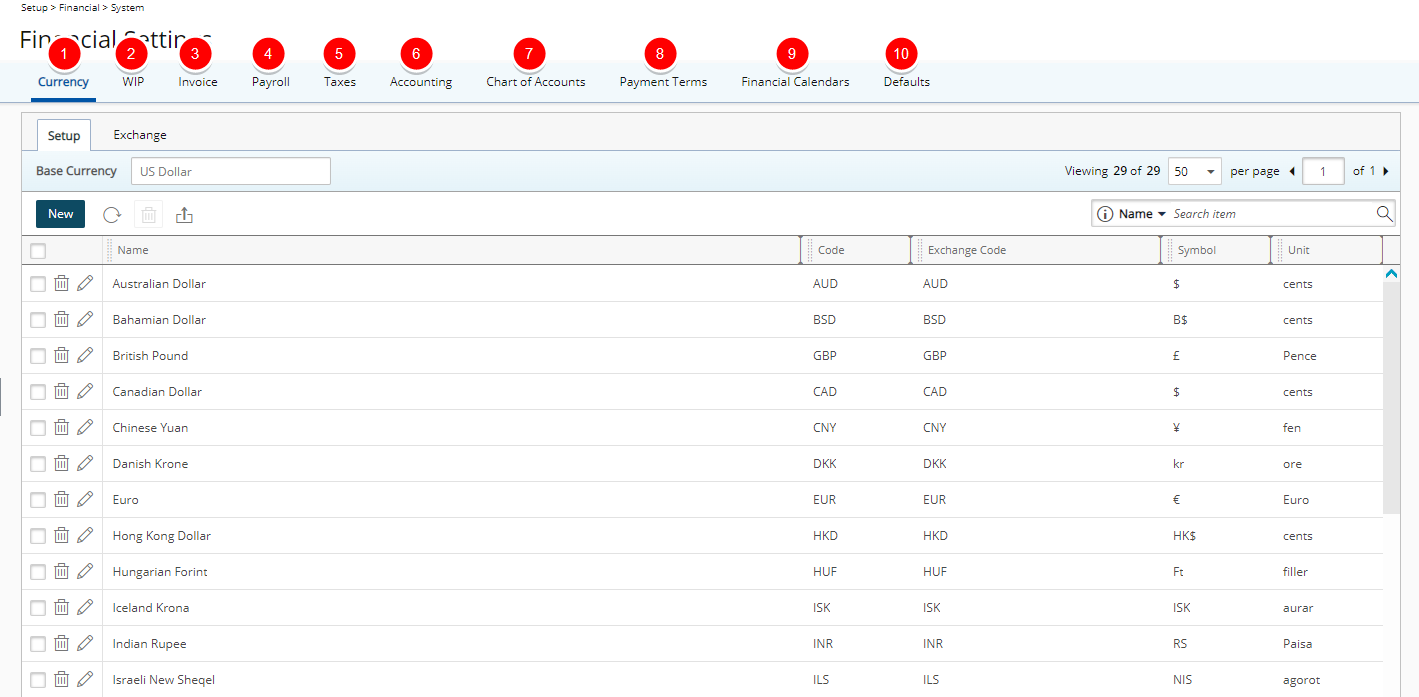Check the Canadian Dollar row checkbox
This screenshot has height=697, width=1419.
38,392
